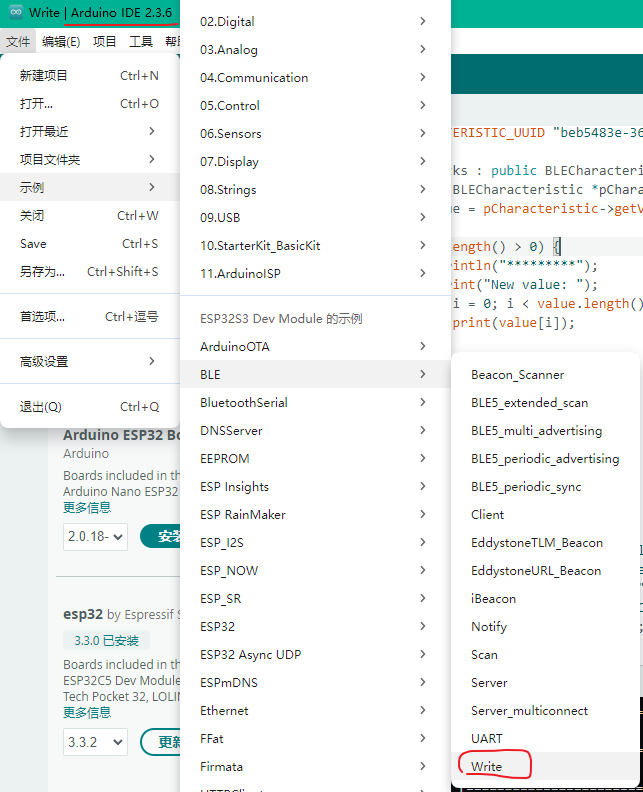The height and width of the screenshot is (792, 643).
Task: Select the BLE examples submenu
Action: click(315, 374)
